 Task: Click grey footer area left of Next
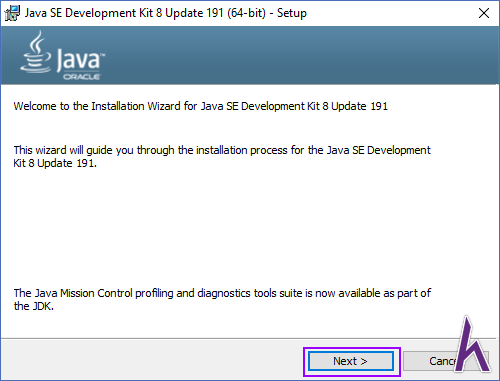(x=150, y=360)
